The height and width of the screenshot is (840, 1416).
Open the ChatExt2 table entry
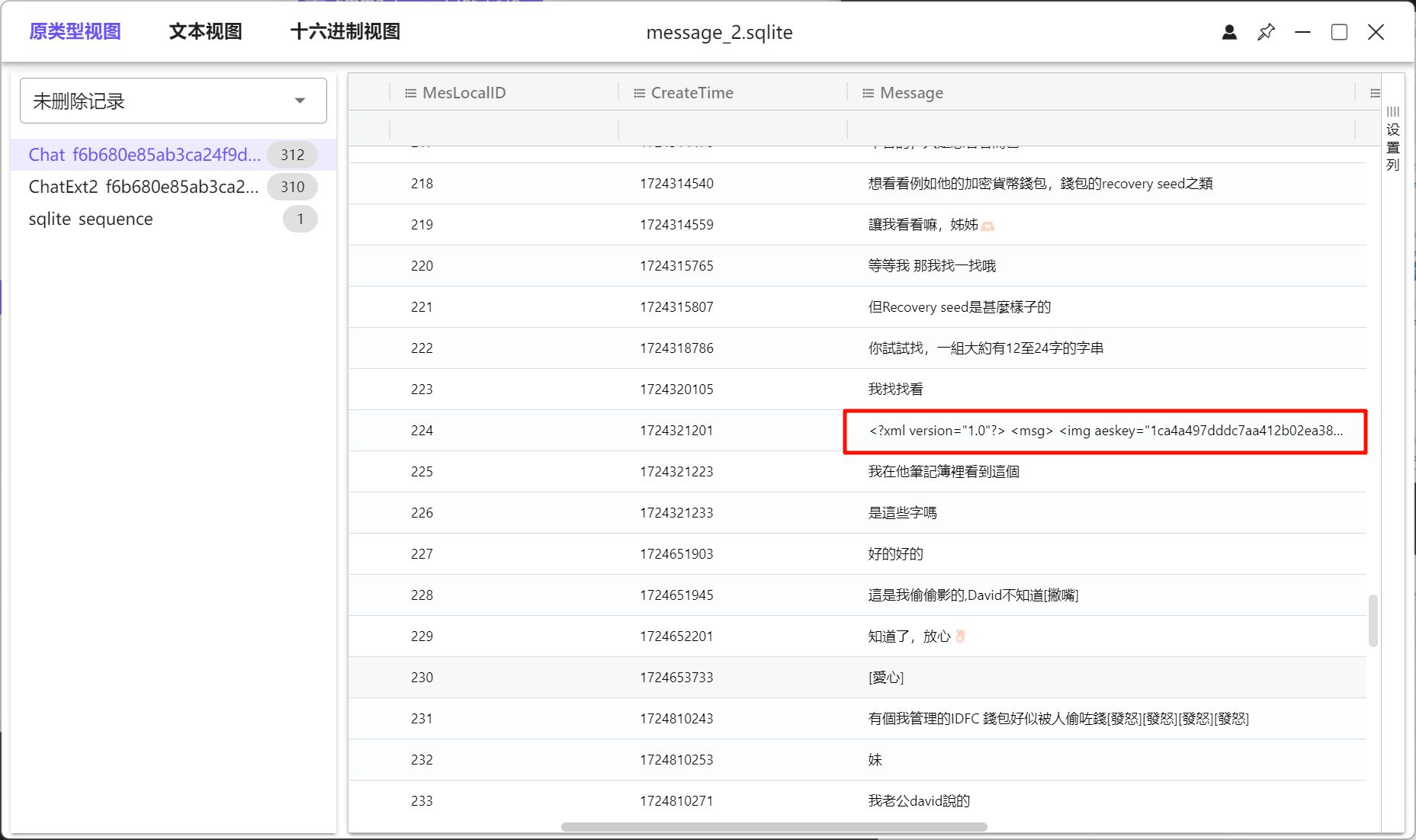click(x=143, y=187)
